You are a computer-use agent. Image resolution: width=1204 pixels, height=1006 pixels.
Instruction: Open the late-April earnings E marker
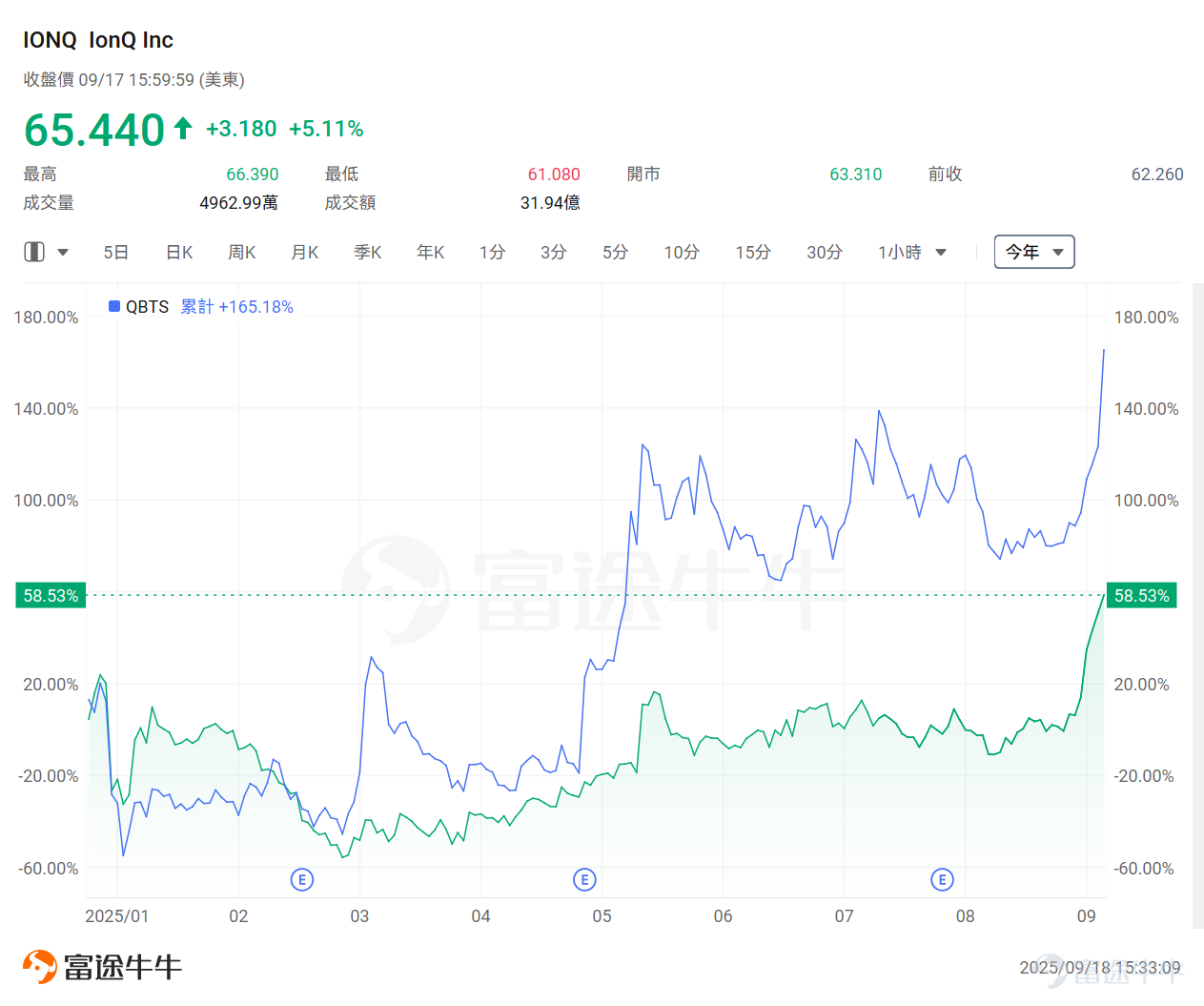(584, 879)
